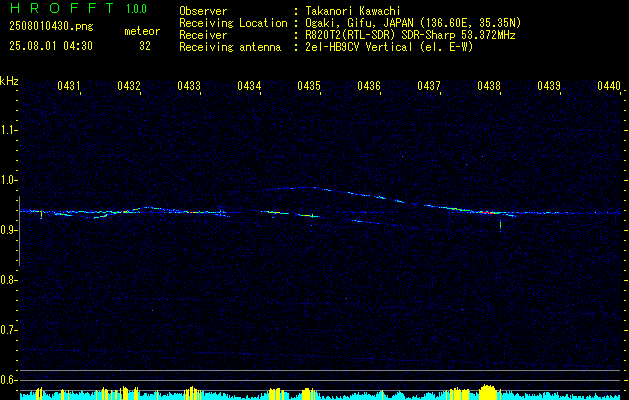
Task: Click the Observer label
Action: coord(203,11)
